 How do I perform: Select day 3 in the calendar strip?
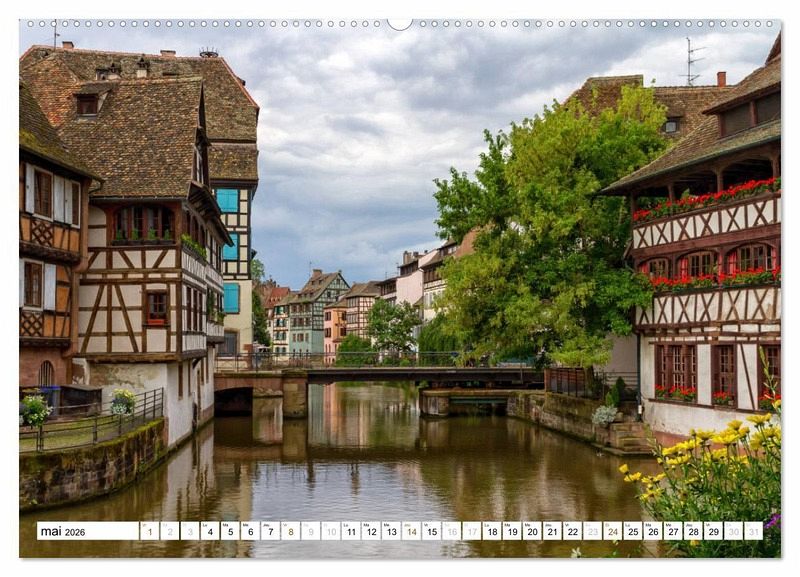190,531
